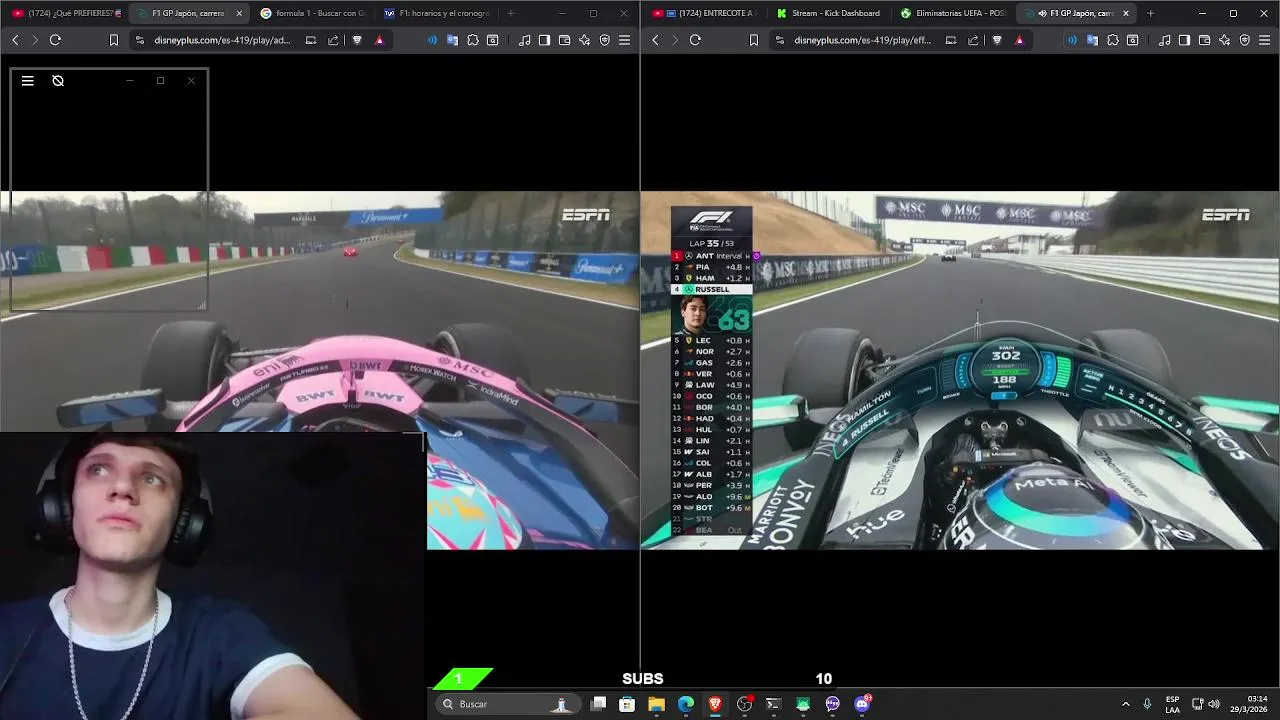Switch to 'formula 1 - Buscar con Google' tab
Viewport: 1280px width, 720px height.
point(314,13)
